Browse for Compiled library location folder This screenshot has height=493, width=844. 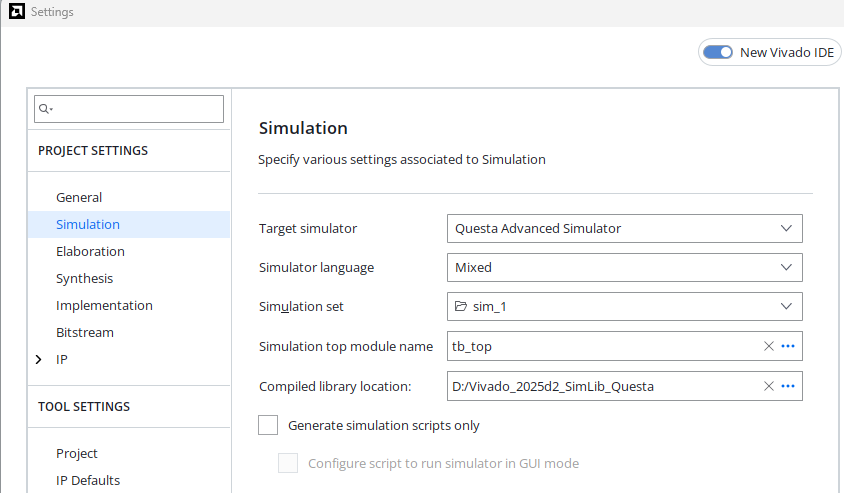click(788, 386)
